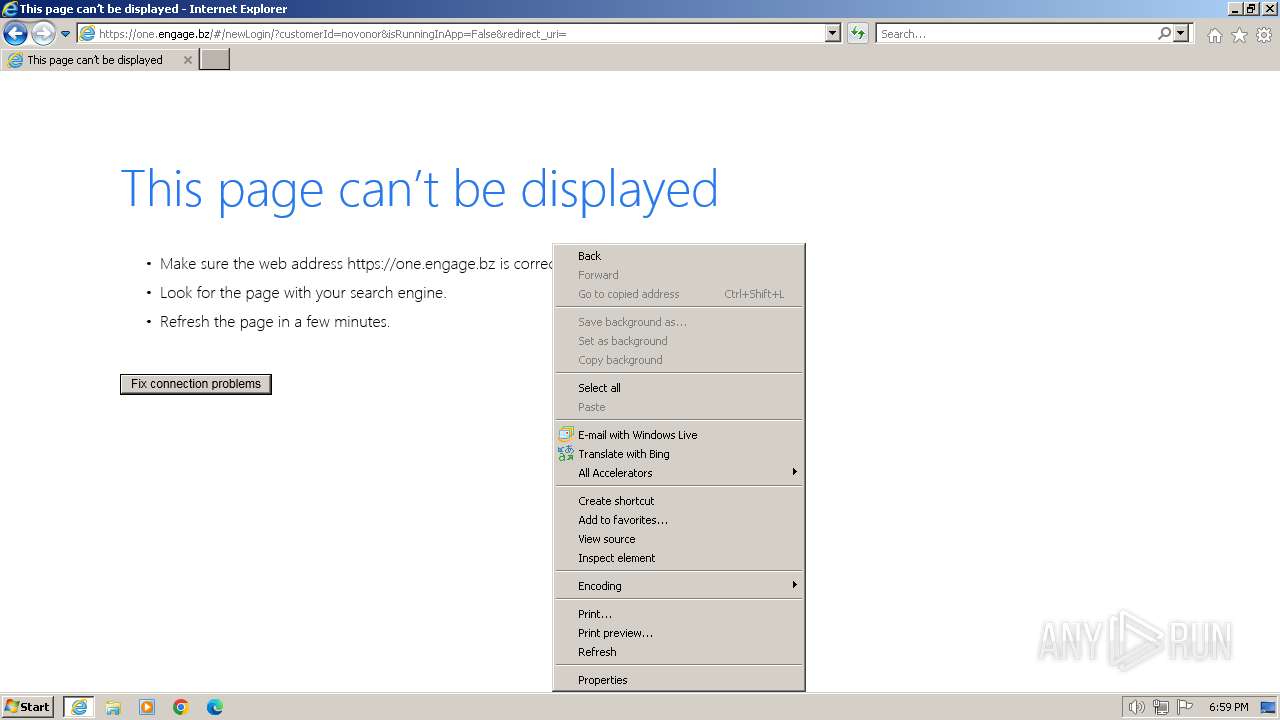
Task: Choose Create shortcut menu item
Action: point(679,501)
